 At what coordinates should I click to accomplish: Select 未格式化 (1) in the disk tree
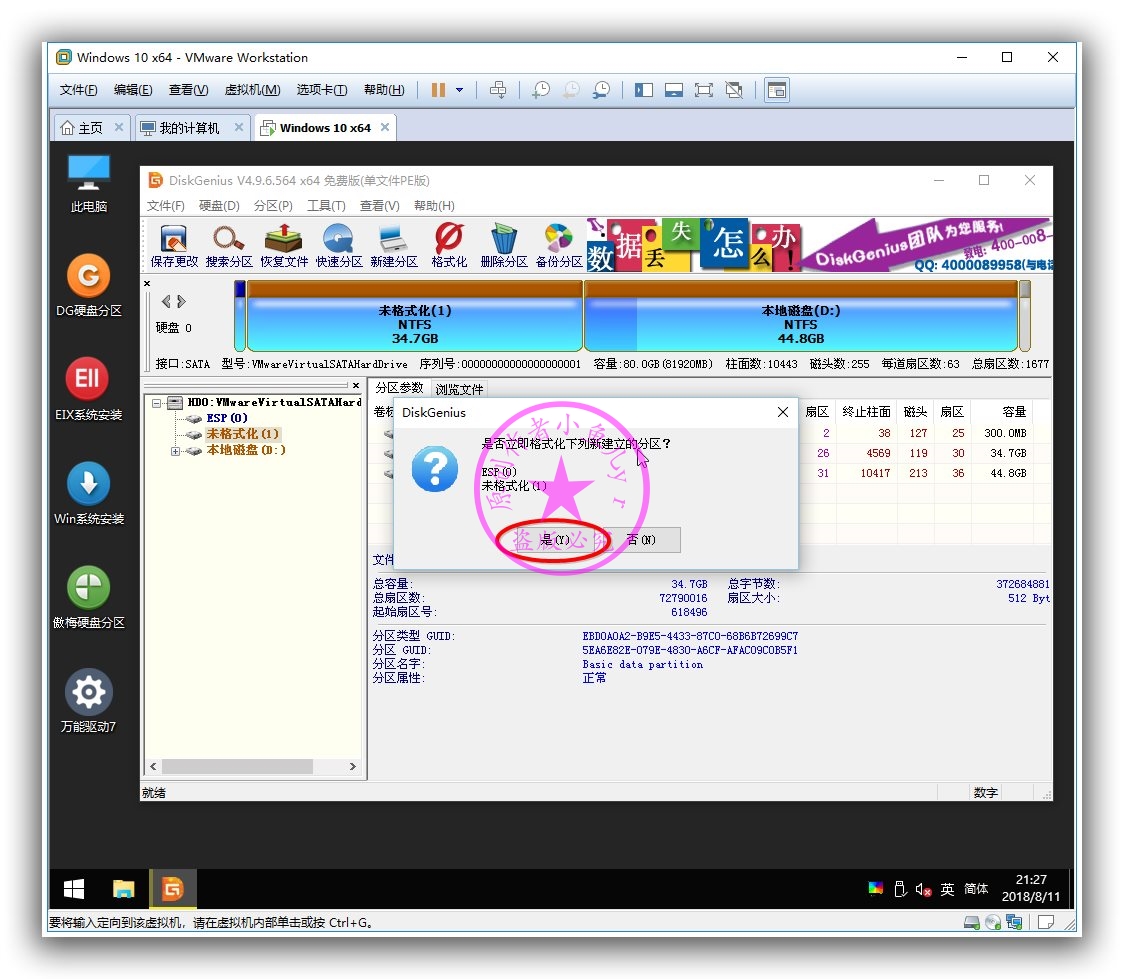point(242,434)
